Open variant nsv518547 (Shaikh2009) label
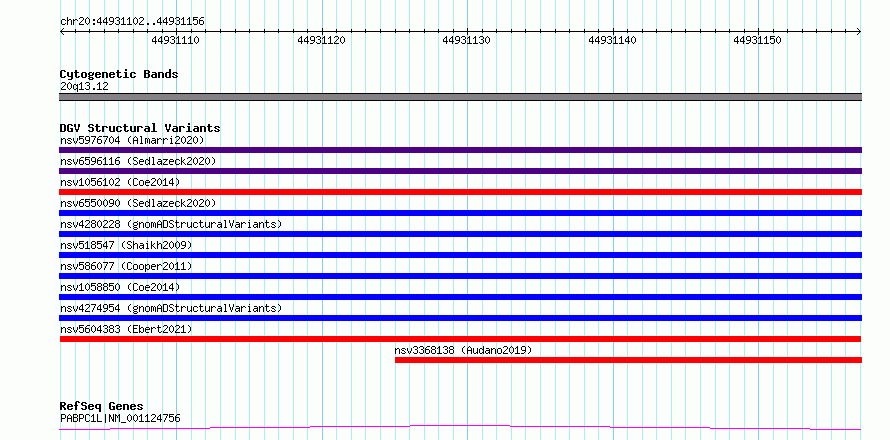 point(126,245)
